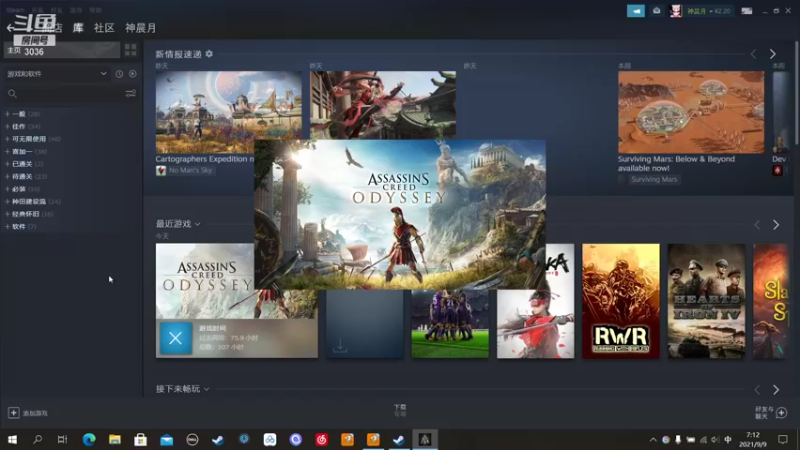Image resolution: width=800 pixels, height=450 pixels.
Task: Expand the 种田建设流 collection
Action: click(x=7, y=202)
